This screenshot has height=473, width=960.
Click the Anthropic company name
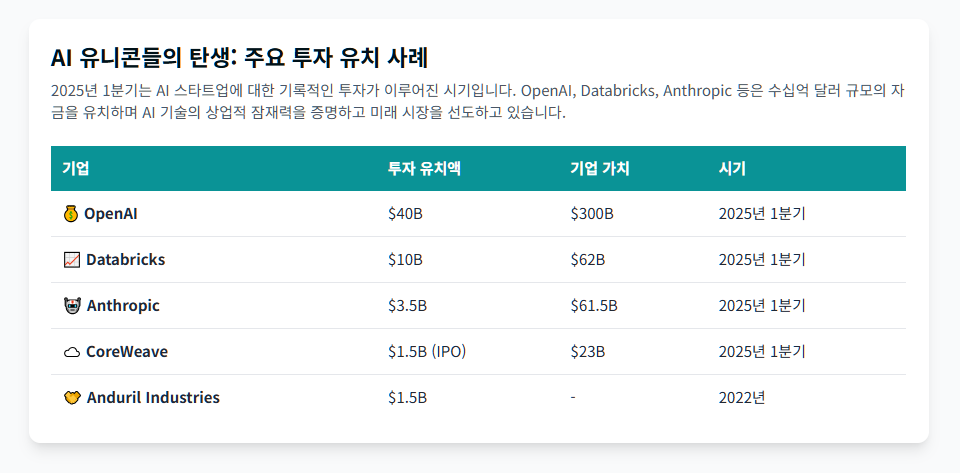click(x=123, y=305)
